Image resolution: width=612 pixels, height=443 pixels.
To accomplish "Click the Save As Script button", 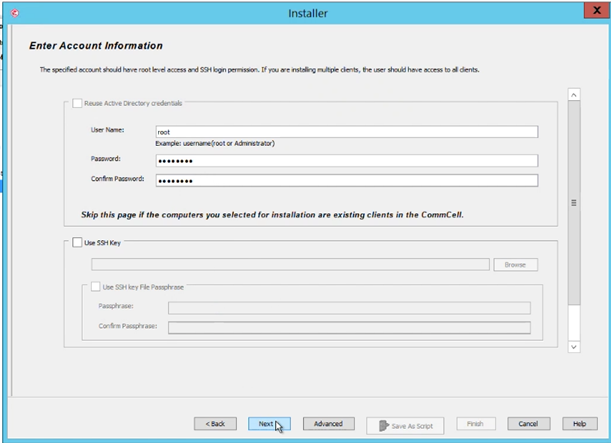I will click(x=405, y=426).
